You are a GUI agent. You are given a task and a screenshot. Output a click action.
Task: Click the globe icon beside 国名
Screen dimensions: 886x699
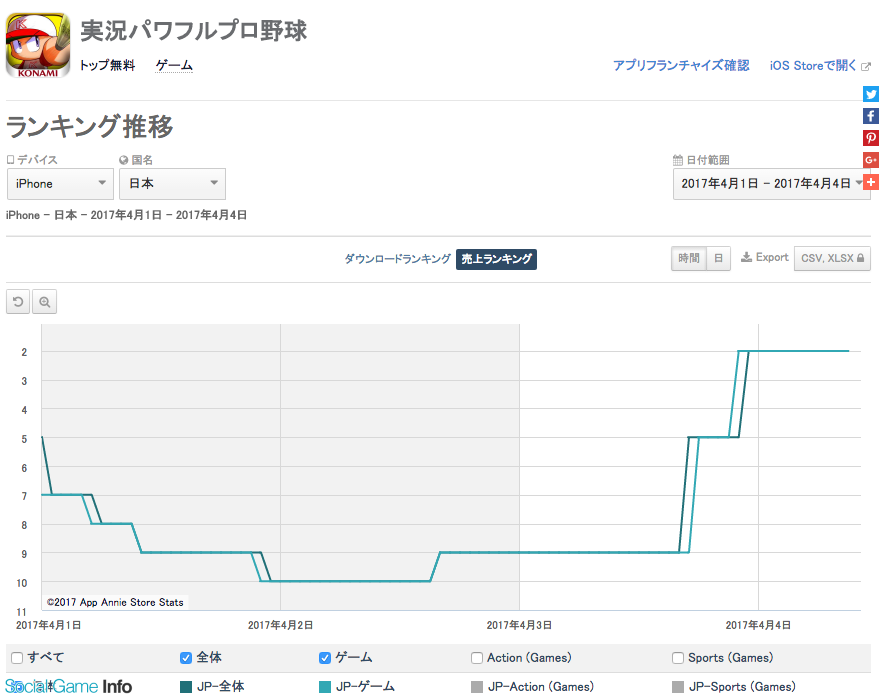[124, 160]
